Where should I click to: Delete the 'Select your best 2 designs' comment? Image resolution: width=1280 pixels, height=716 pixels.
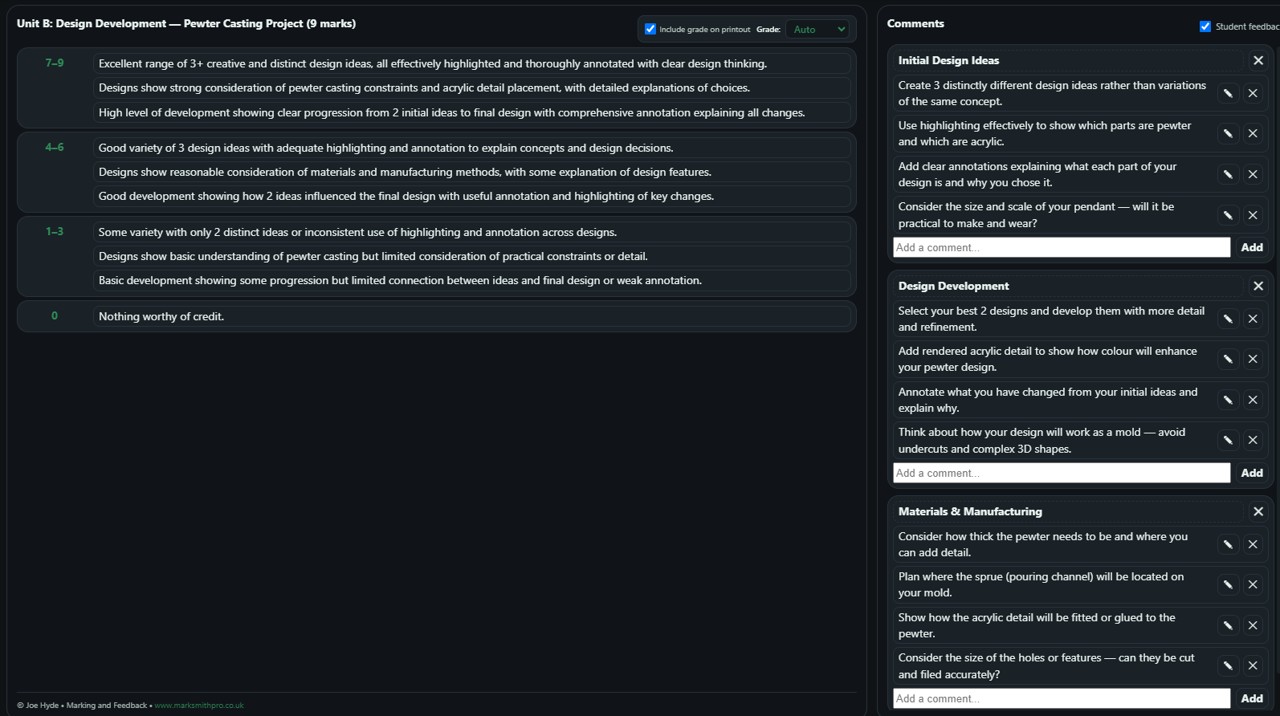1252,319
